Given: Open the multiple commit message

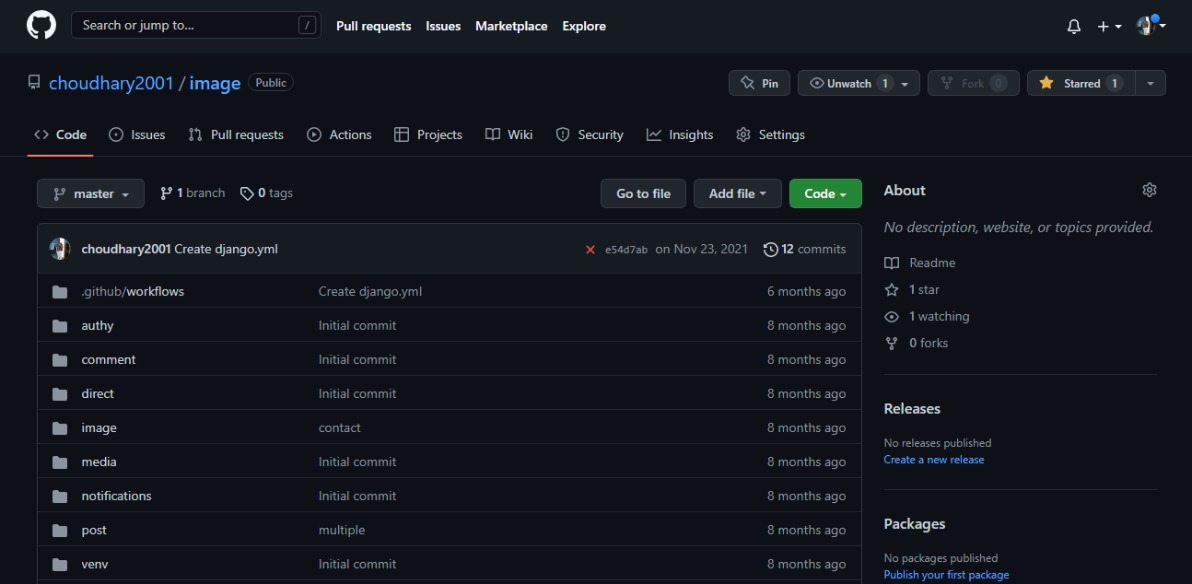Looking at the screenshot, I should point(341,530).
